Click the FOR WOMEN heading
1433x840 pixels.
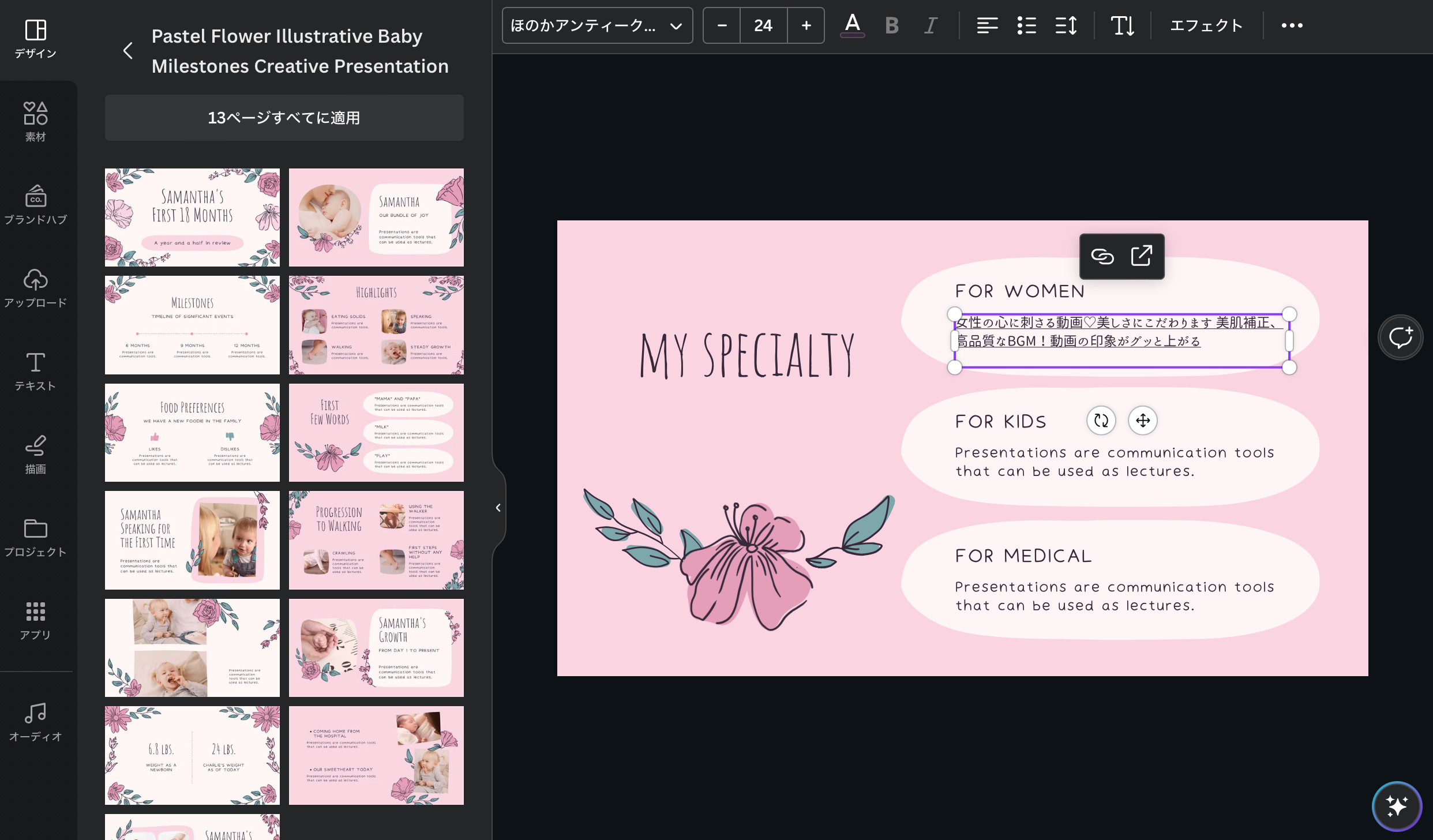tap(1020, 291)
